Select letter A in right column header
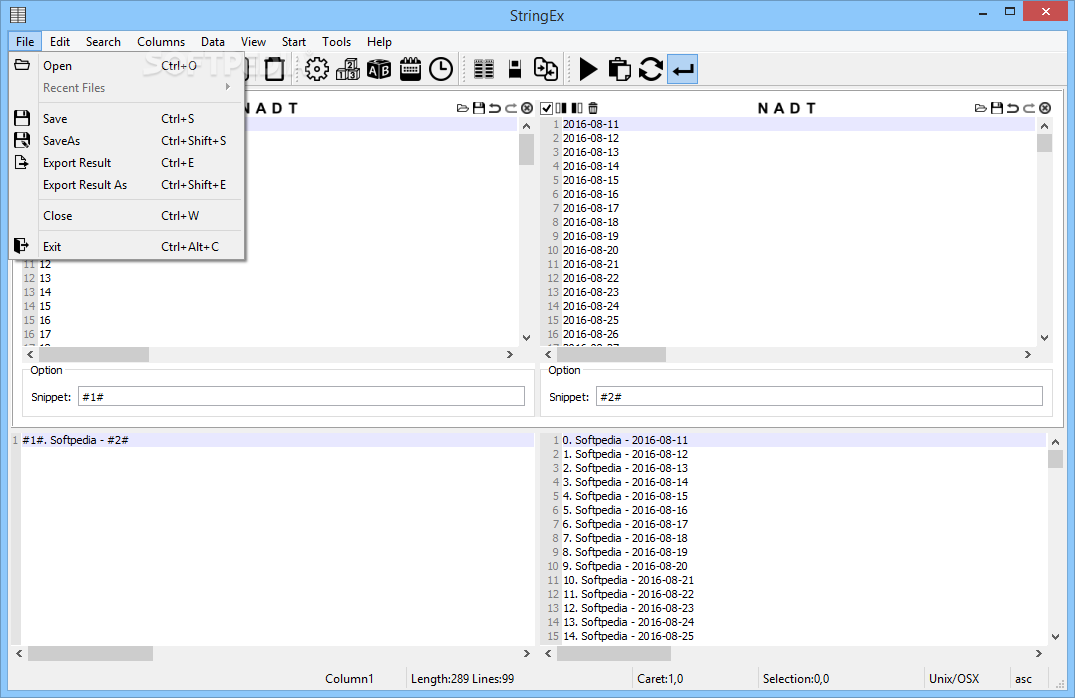This screenshot has width=1075, height=698. pyautogui.click(x=780, y=108)
